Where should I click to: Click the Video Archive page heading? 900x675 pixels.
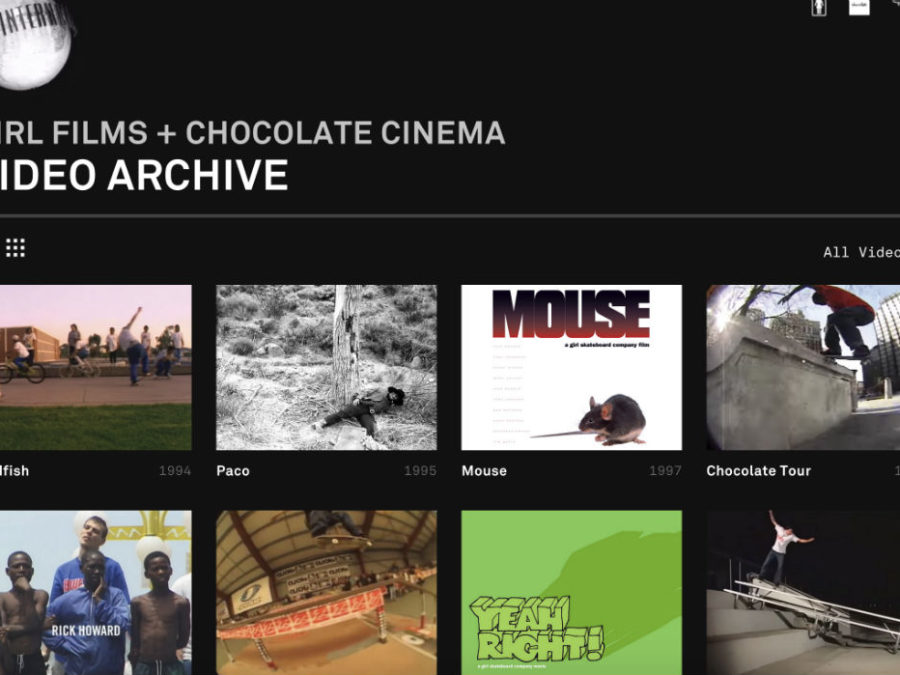143,176
